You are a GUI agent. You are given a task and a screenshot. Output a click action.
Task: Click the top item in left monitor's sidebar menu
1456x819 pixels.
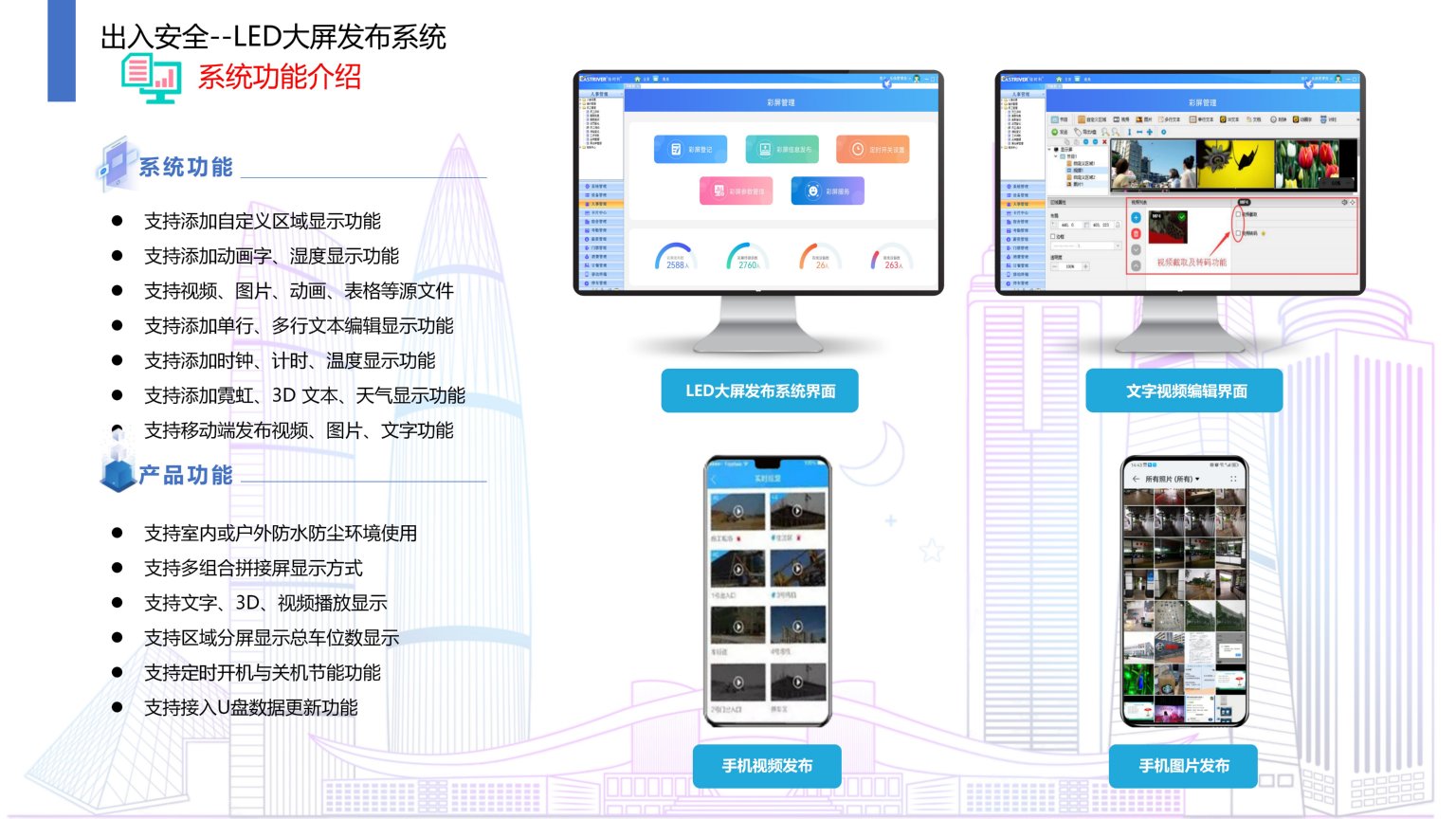pyautogui.click(x=601, y=187)
